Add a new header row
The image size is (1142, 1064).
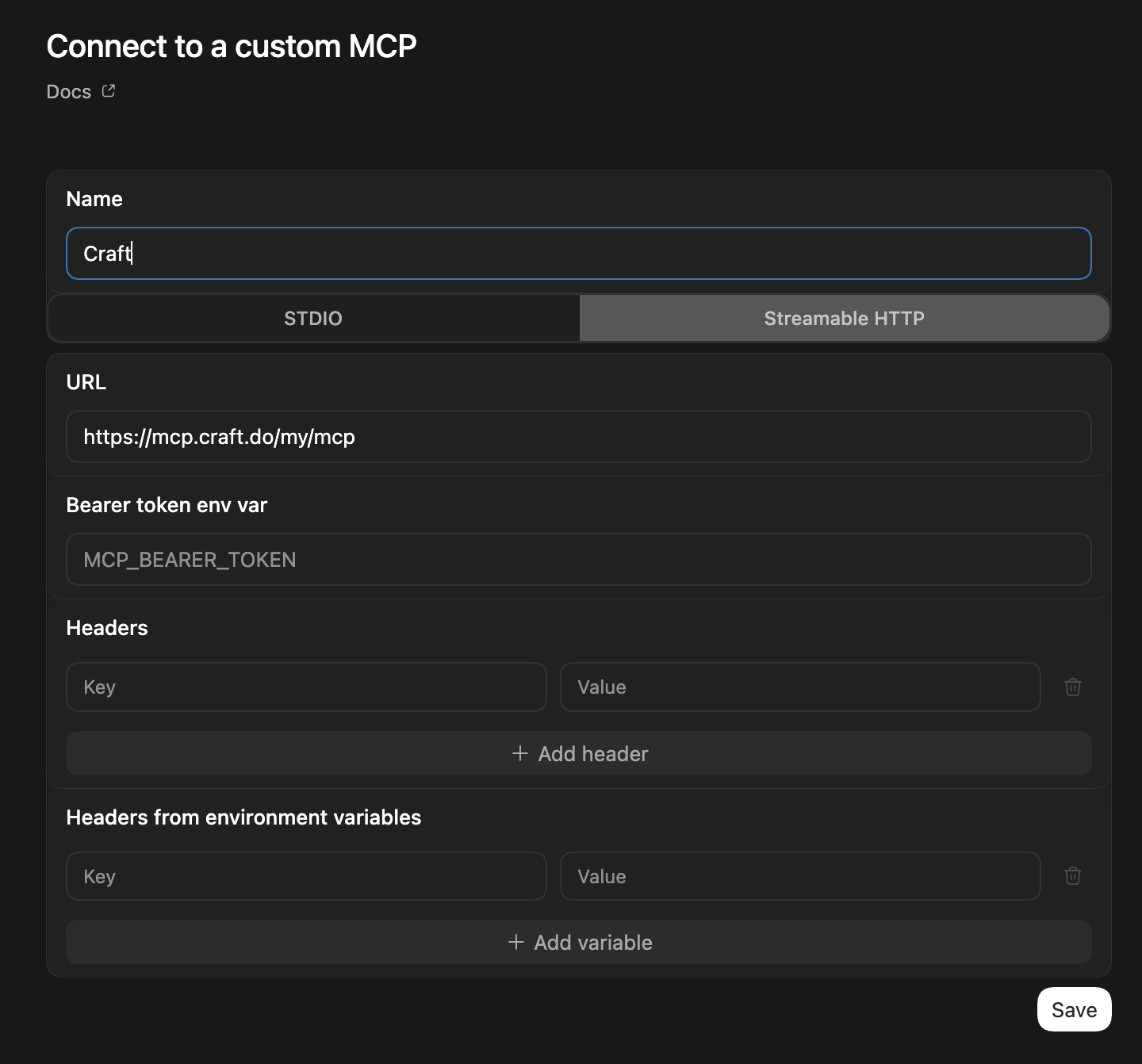tap(578, 753)
